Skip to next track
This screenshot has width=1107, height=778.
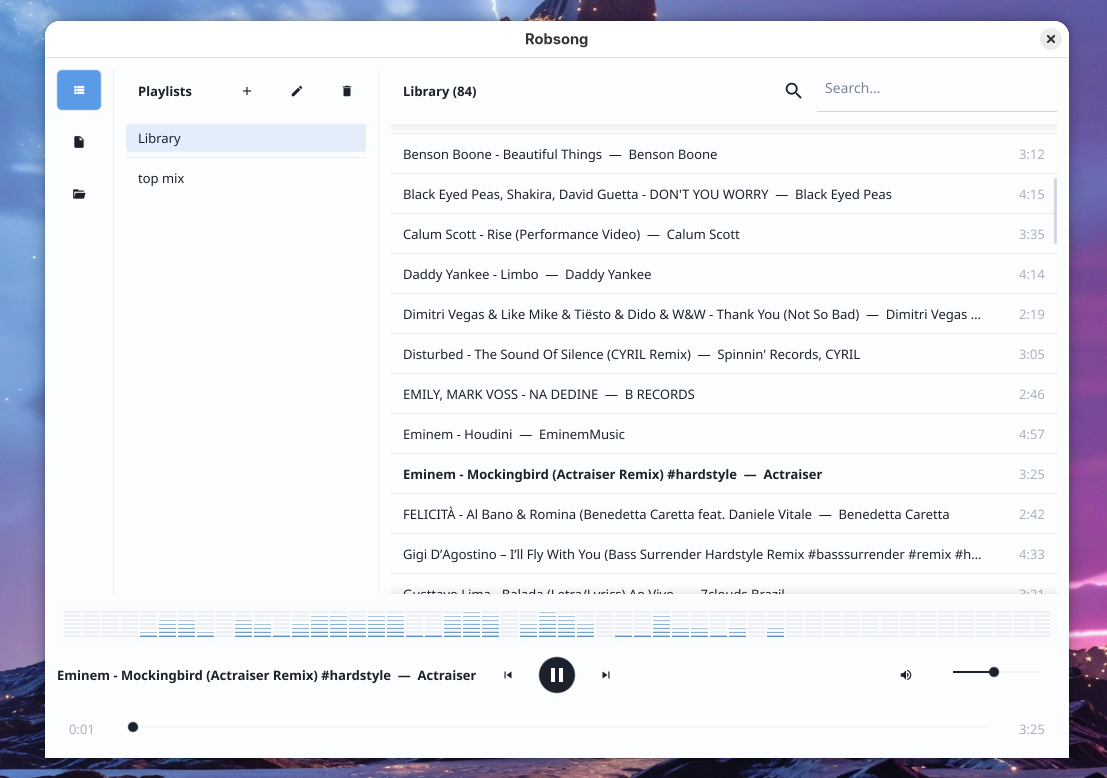point(606,675)
